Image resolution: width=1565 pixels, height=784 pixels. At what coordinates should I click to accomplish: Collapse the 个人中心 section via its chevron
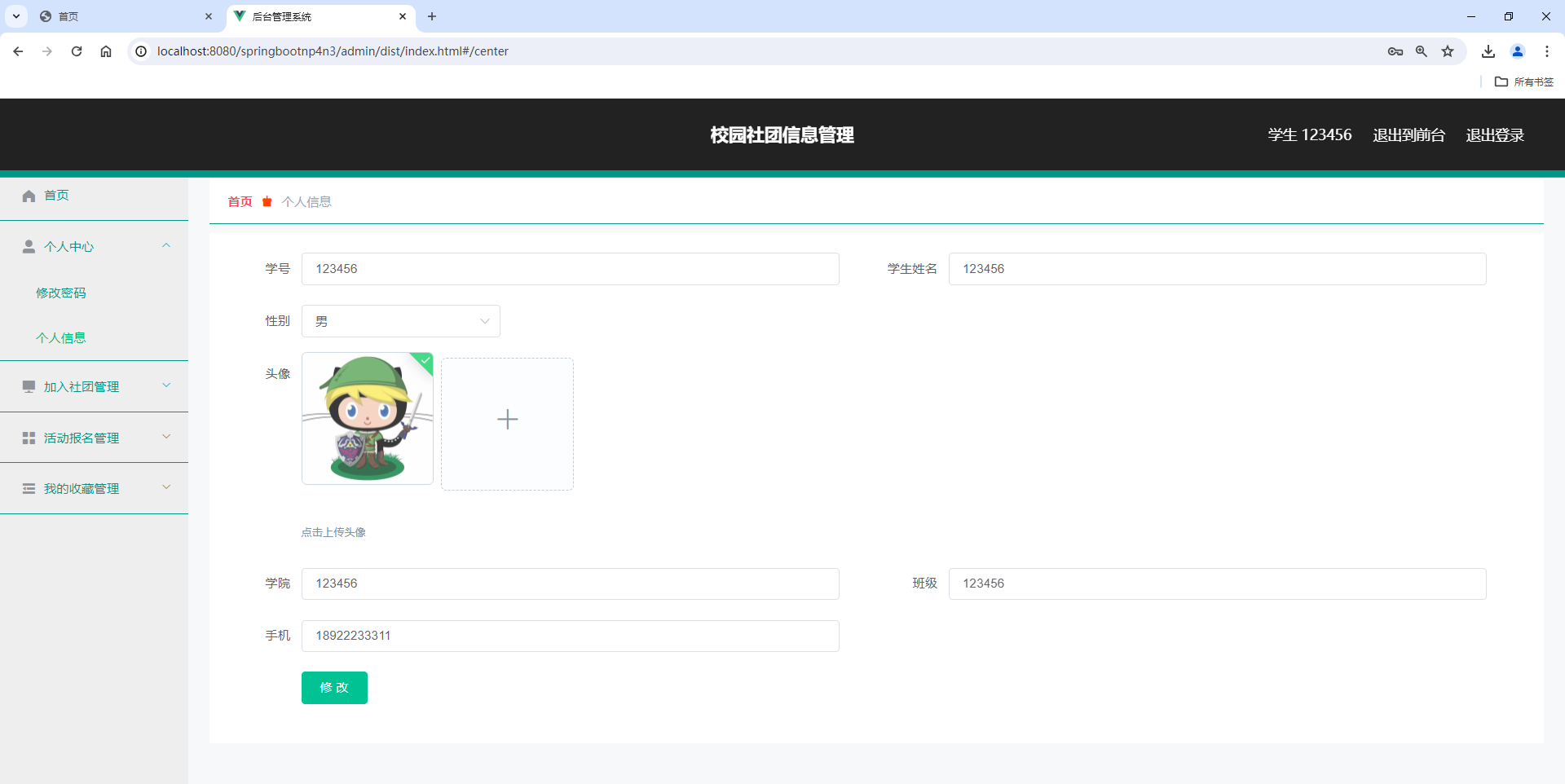(166, 245)
